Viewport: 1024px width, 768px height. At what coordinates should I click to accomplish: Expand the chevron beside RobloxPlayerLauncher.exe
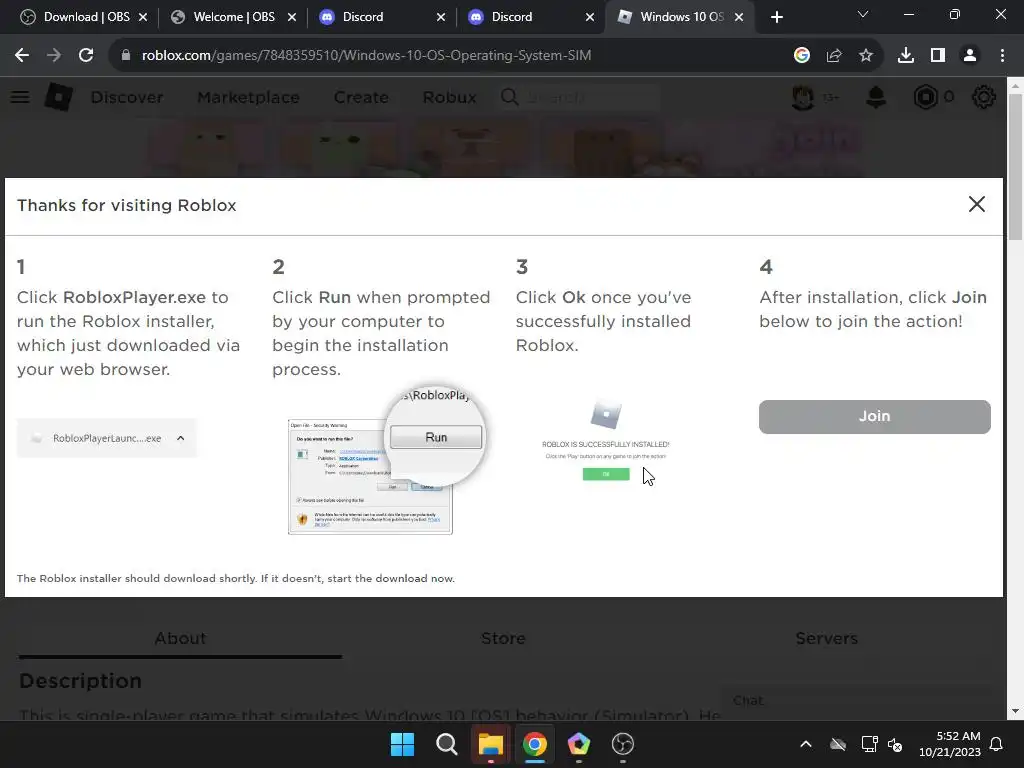(x=181, y=438)
